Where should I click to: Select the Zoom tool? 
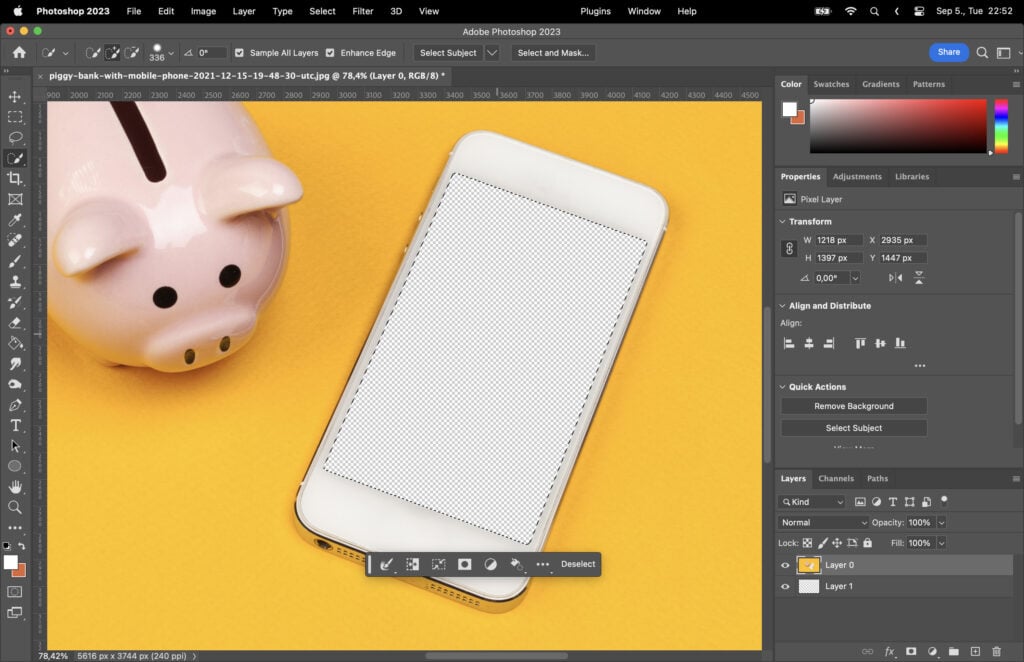pyautogui.click(x=14, y=507)
